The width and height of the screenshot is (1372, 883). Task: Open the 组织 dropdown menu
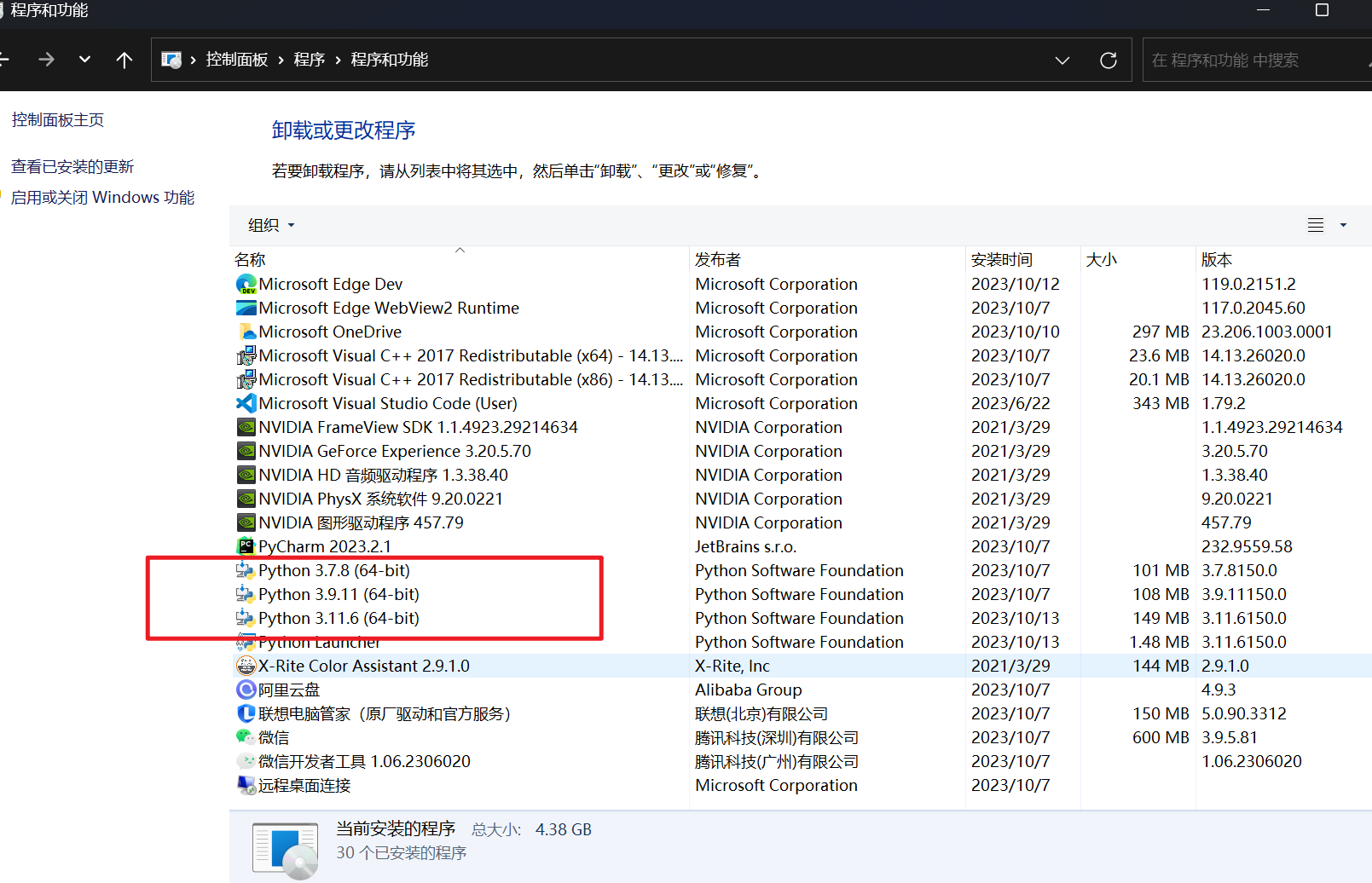[271, 225]
